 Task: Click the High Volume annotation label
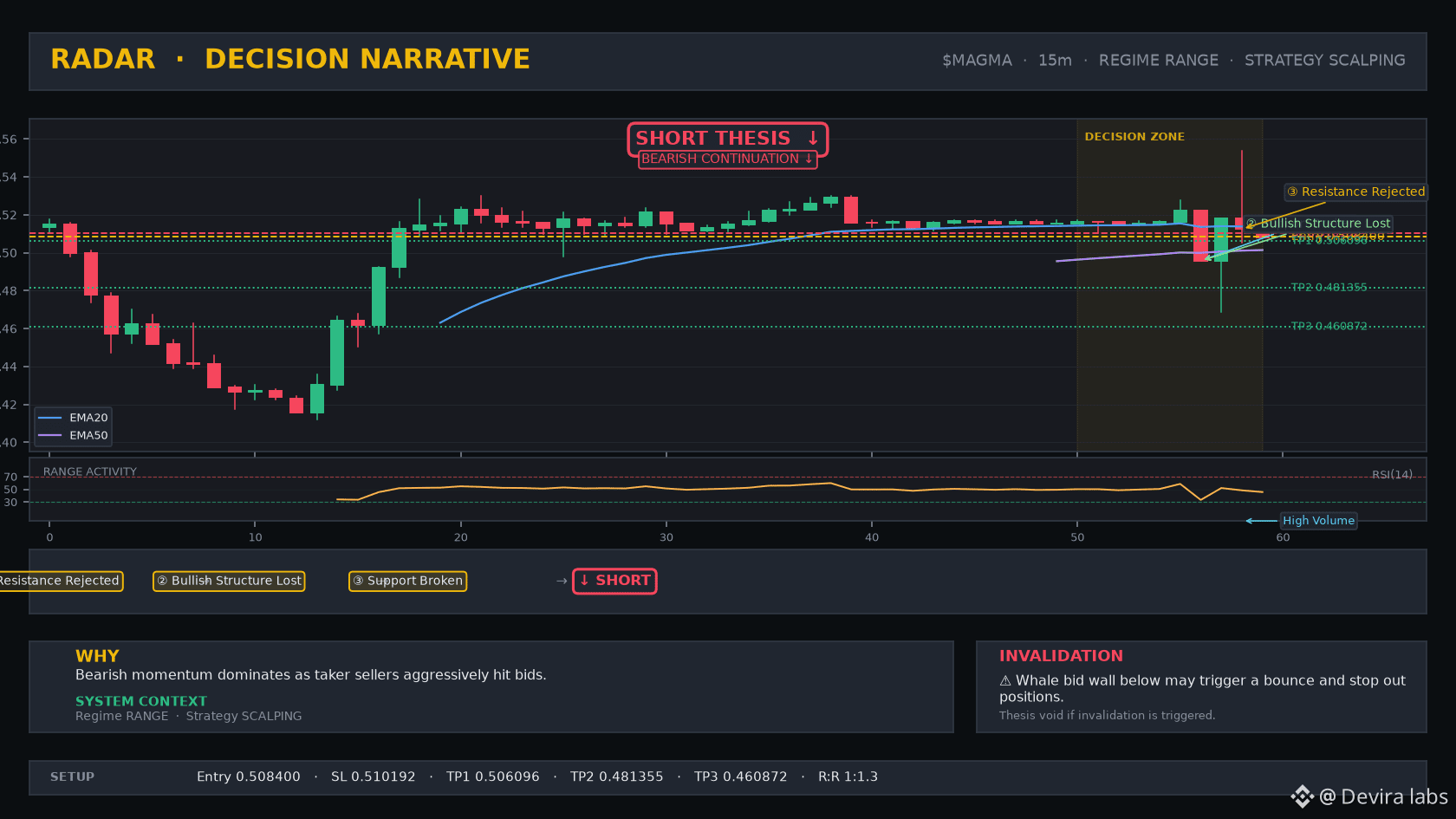[x=1318, y=521]
